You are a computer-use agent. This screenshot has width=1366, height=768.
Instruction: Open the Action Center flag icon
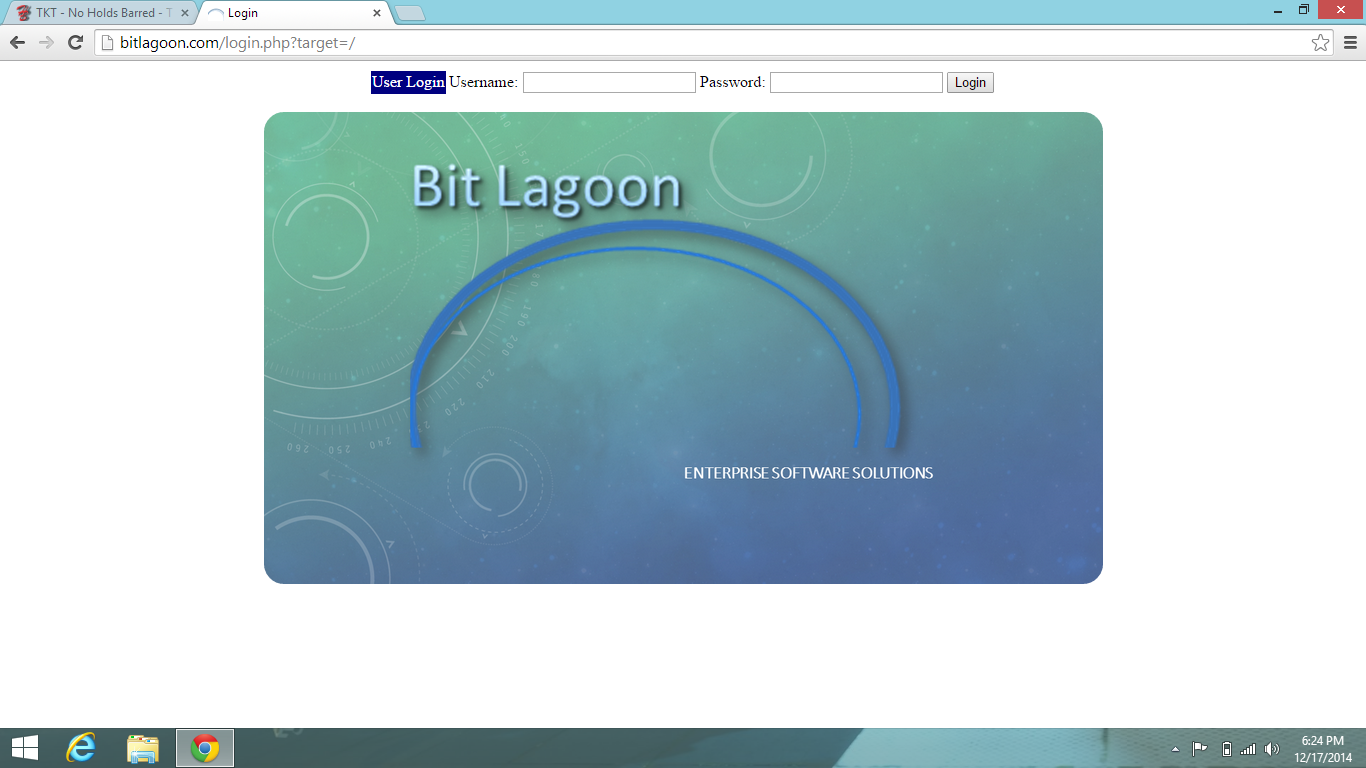(x=1200, y=749)
